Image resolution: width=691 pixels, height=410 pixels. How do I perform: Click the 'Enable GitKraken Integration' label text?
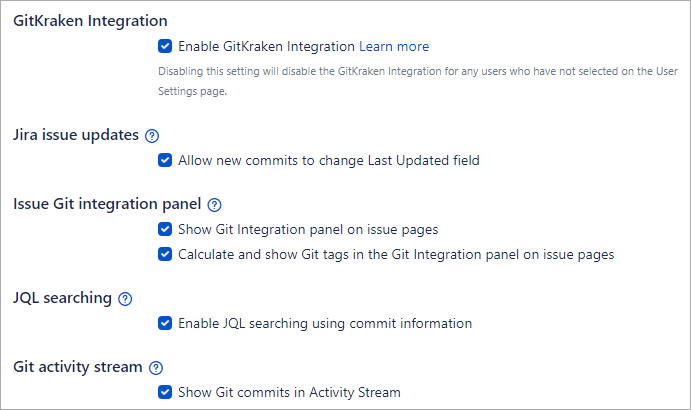click(266, 46)
